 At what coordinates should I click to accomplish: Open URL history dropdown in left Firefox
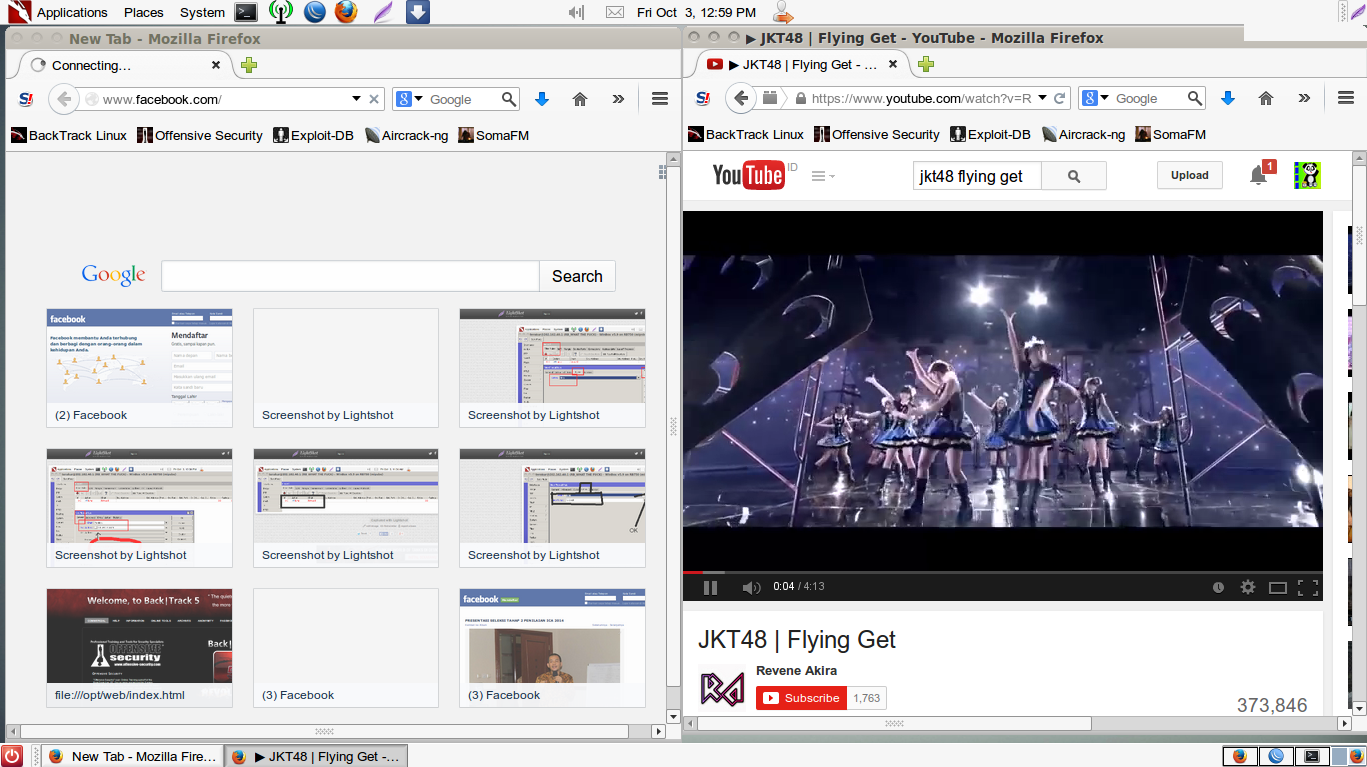click(x=356, y=99)
